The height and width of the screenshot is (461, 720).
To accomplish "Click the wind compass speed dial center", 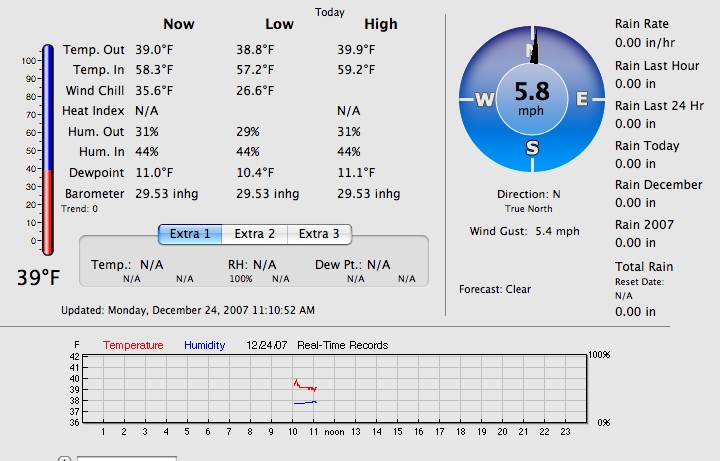I will click(532, 99).
